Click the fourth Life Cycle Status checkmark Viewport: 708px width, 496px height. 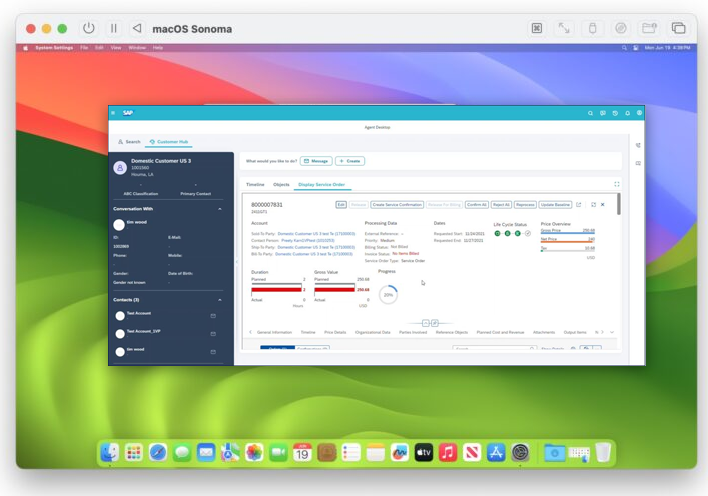pos(528,234)
